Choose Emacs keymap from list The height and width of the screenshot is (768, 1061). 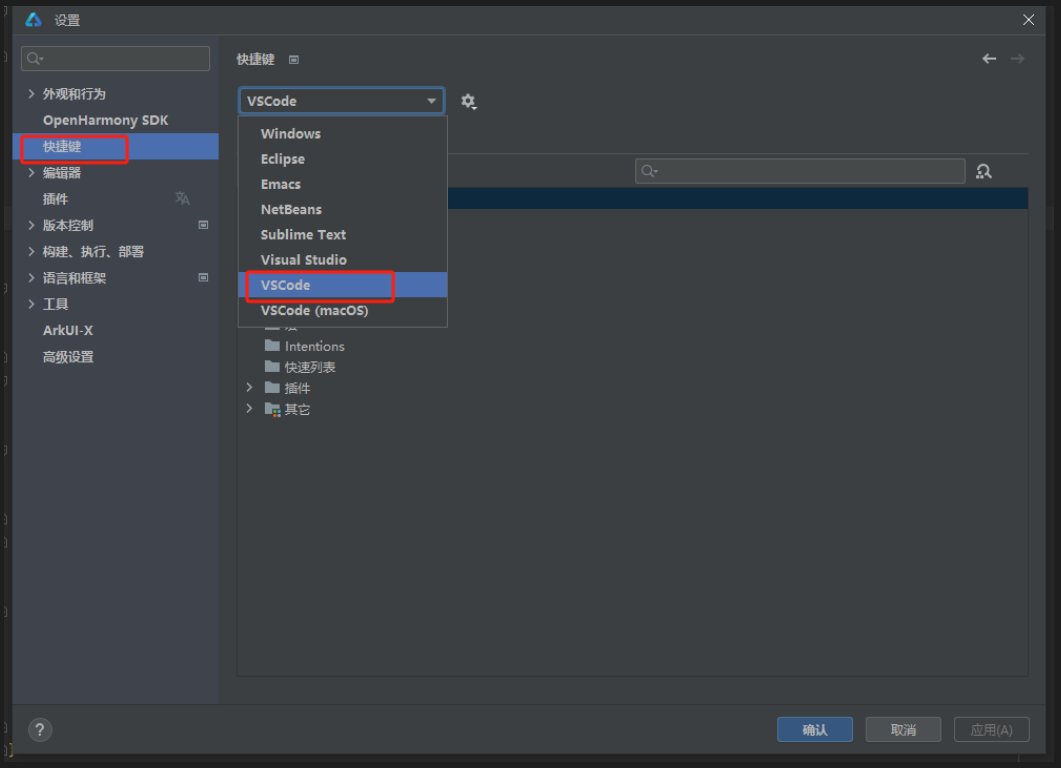[342, 184]
